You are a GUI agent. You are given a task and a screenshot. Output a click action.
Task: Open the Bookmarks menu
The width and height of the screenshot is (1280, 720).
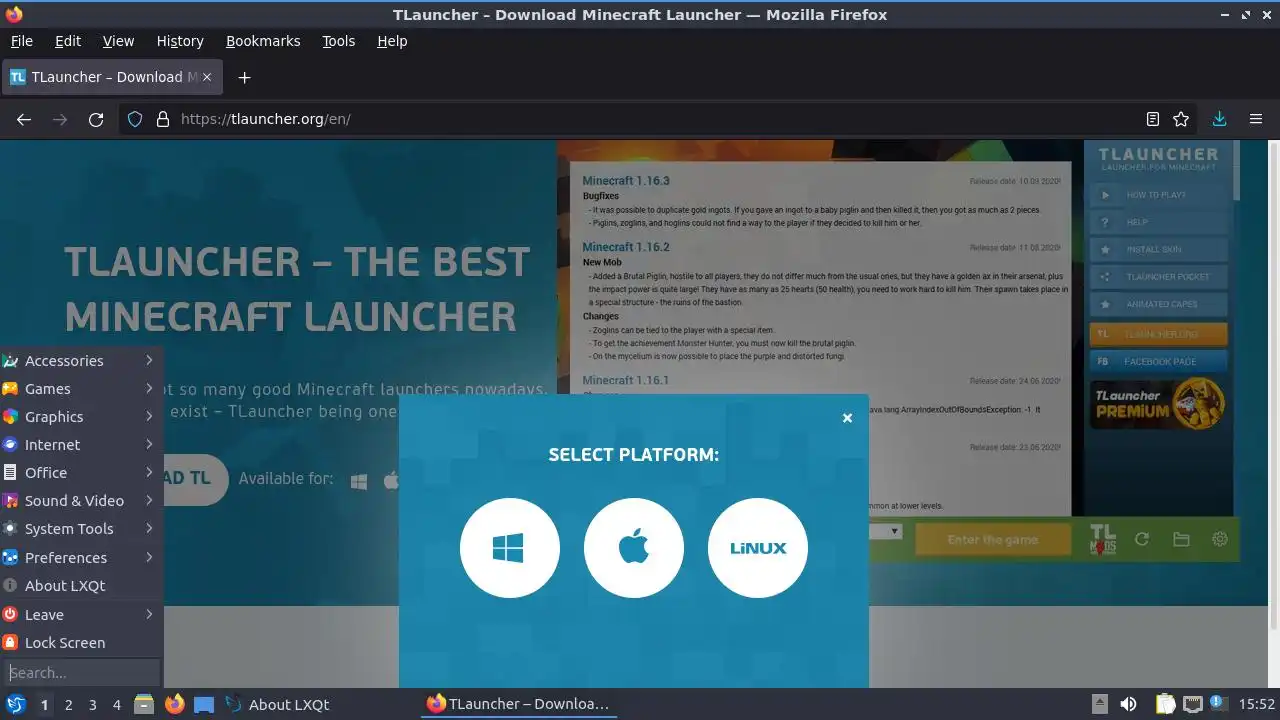click(263, 41)
